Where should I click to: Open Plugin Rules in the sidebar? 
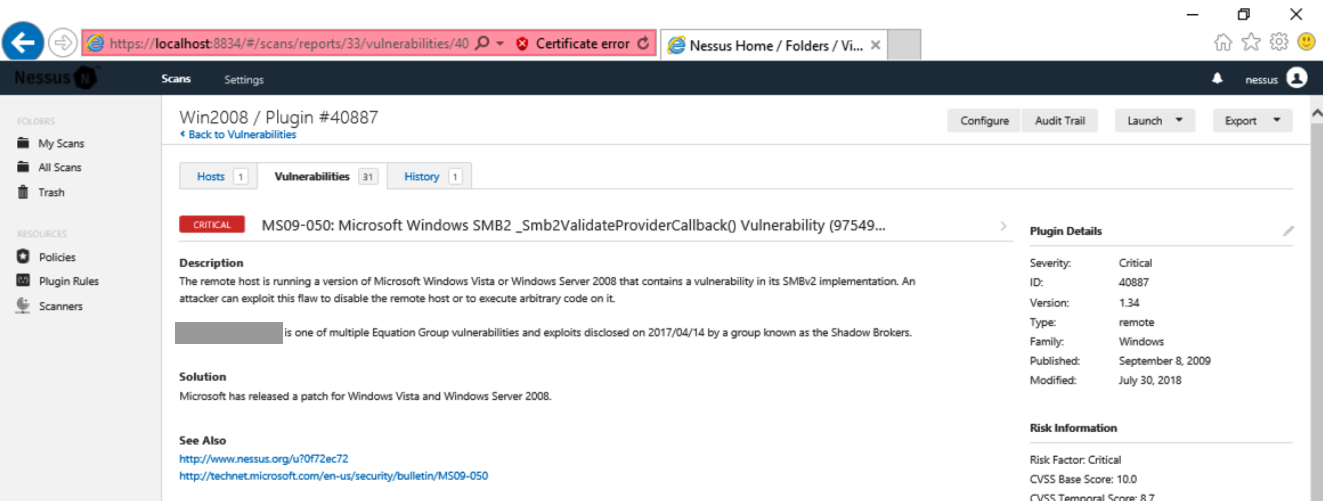tap(58, 281)
